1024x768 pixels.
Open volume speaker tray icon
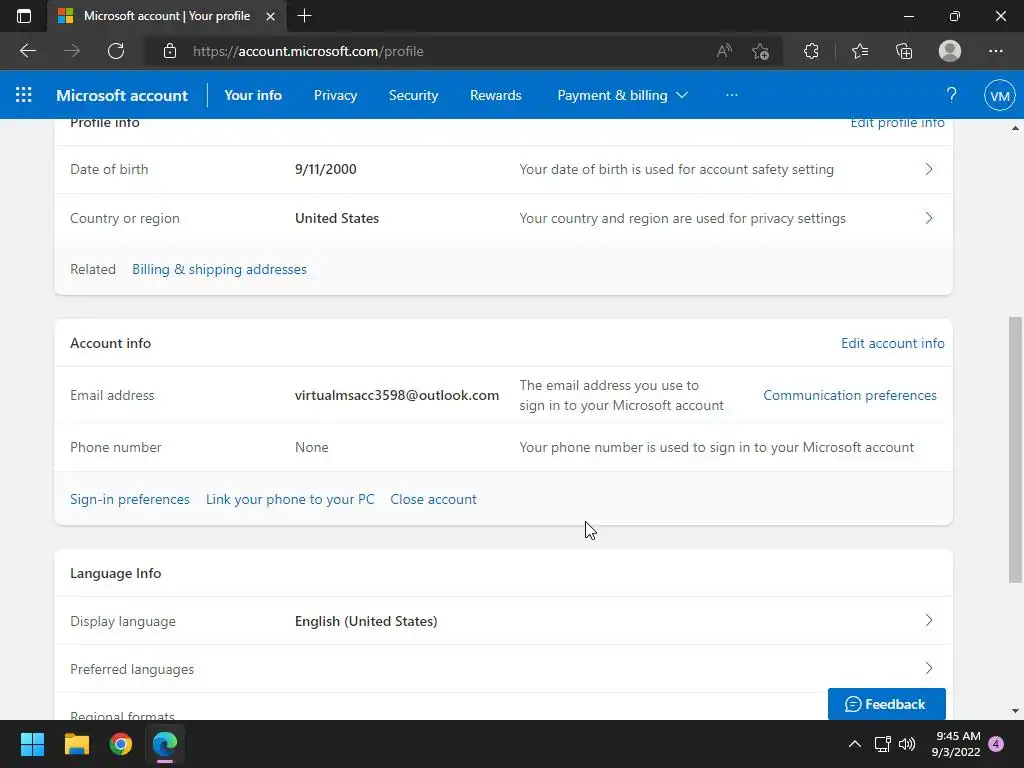[907, 744]
